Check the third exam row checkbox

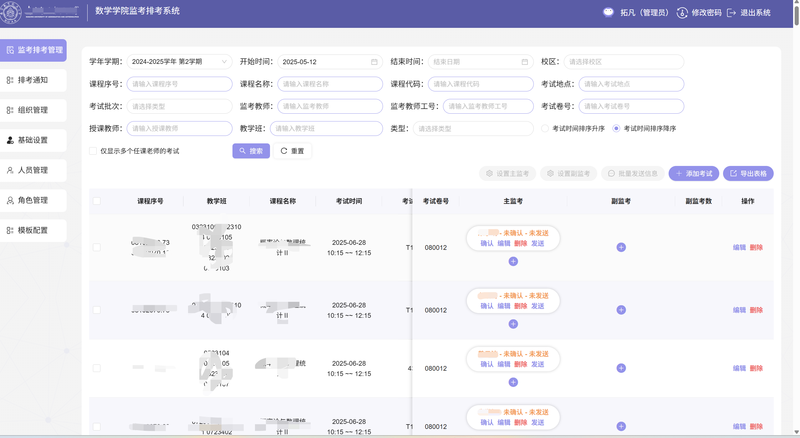[x=96, y=368]
